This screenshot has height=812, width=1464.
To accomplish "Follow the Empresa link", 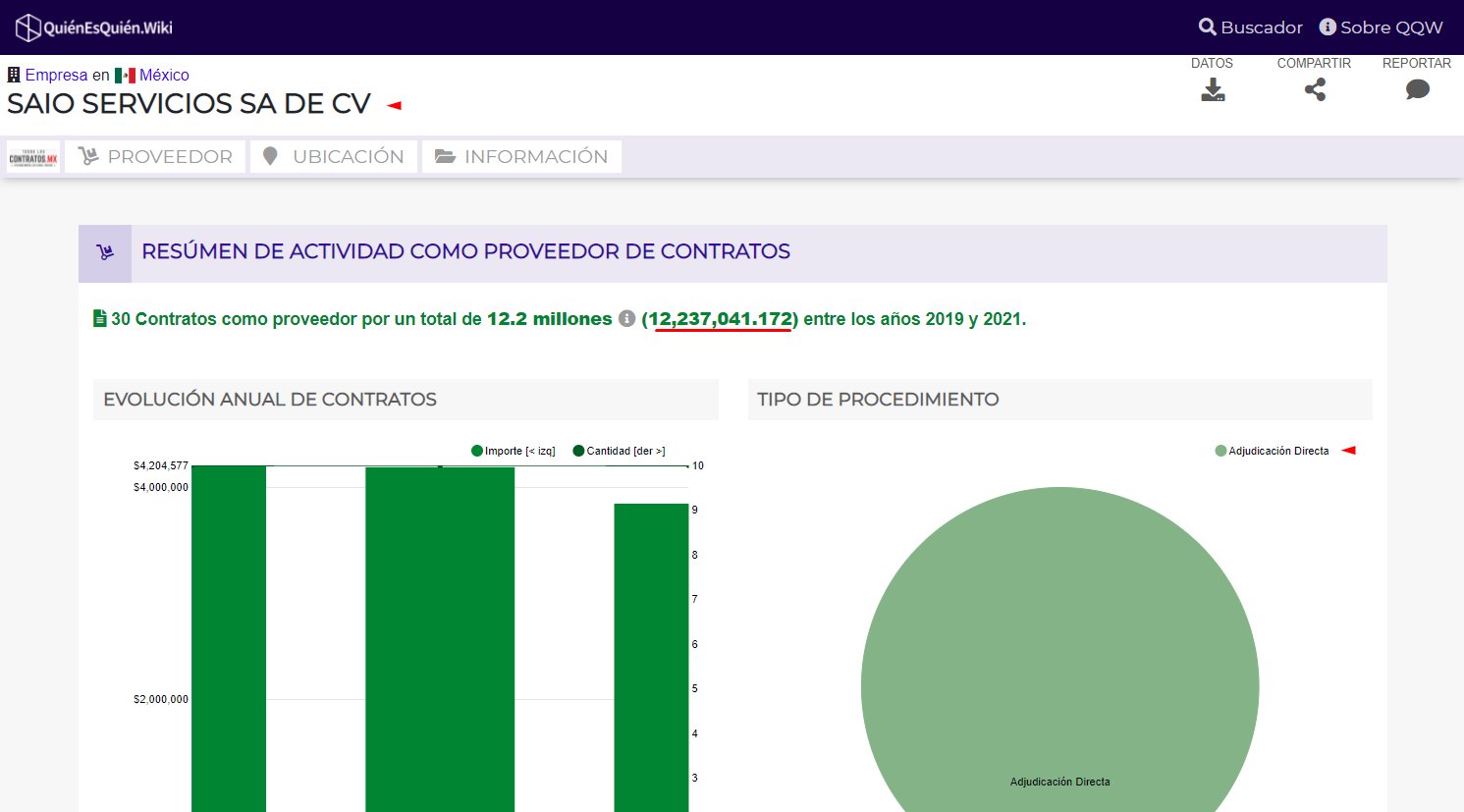I will coord(56,75).
